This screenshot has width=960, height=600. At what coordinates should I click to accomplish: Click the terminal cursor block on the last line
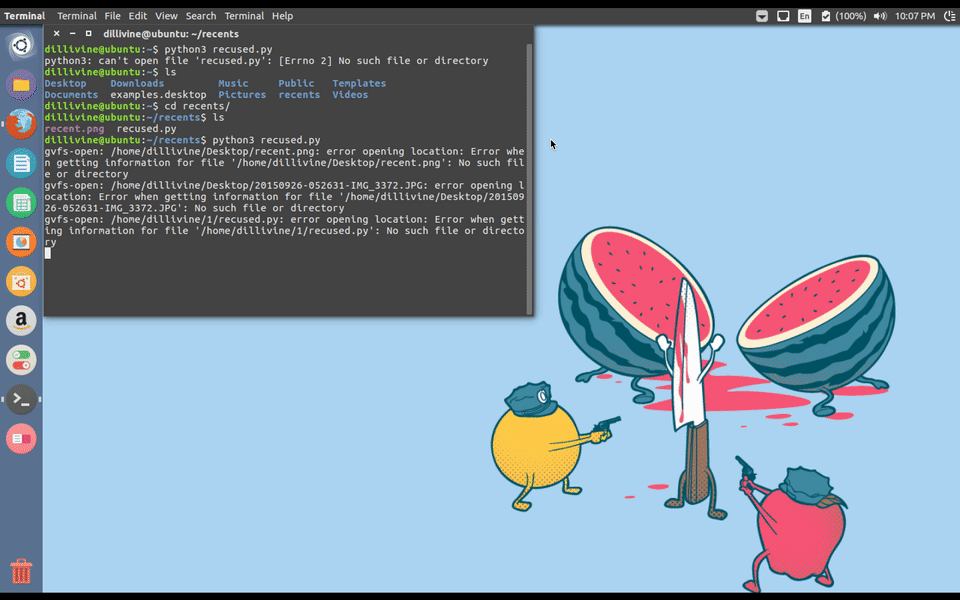48,253
